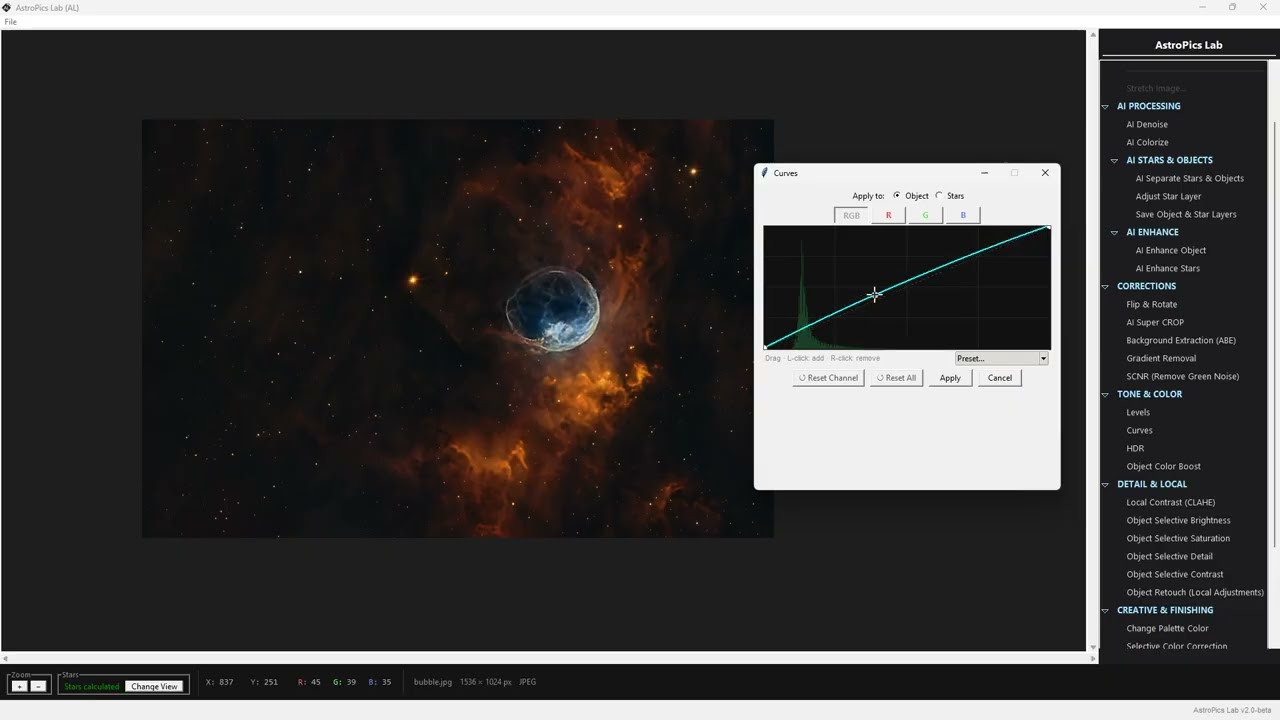Viewport: 1280px width, 720px height.
Task: Select AI Separate Stars & Objects
Action: [1190, 178]
